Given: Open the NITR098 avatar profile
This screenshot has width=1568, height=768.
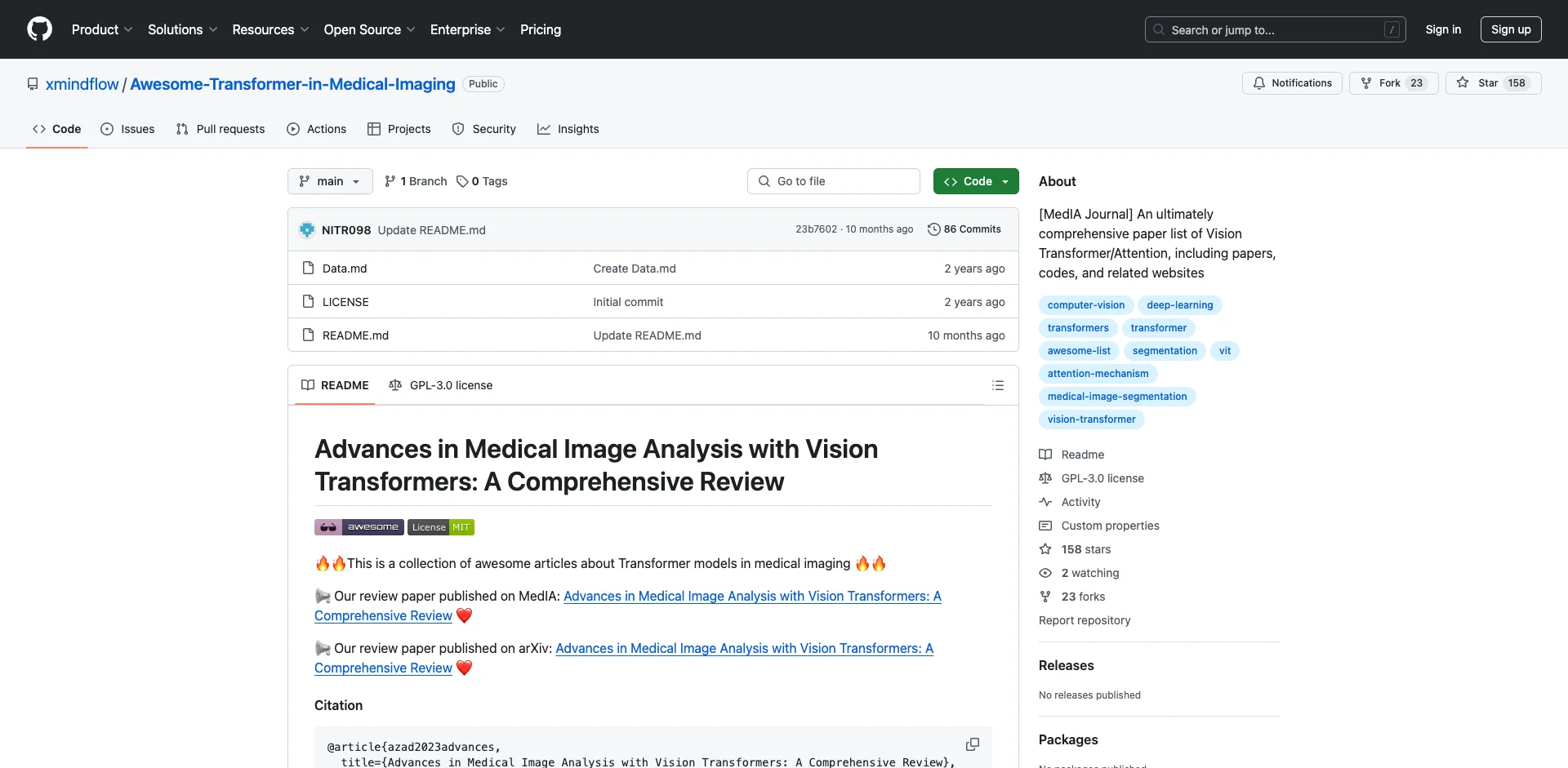Looking at the screenshot, I should pos(307,230).
